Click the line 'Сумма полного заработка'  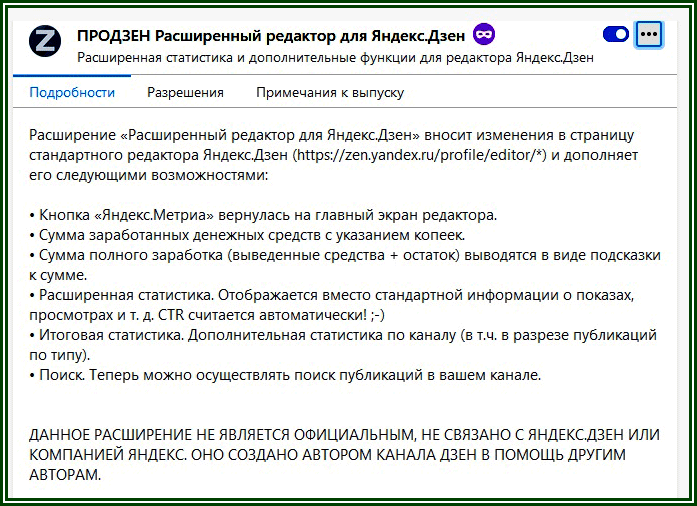click(345, 265)
